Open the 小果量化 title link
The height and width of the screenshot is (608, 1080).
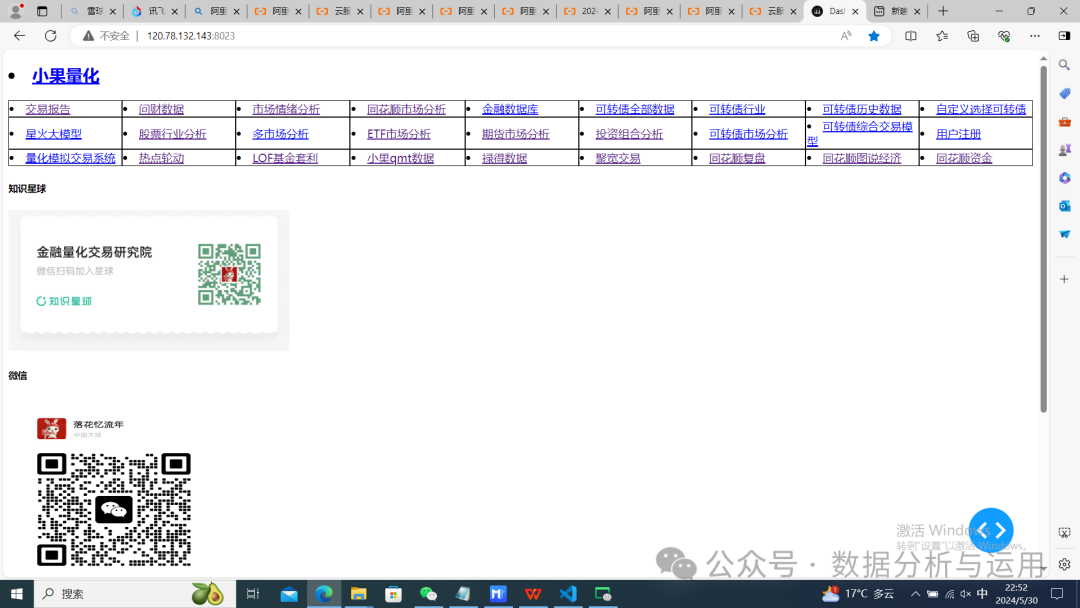[x=65, y=76]
